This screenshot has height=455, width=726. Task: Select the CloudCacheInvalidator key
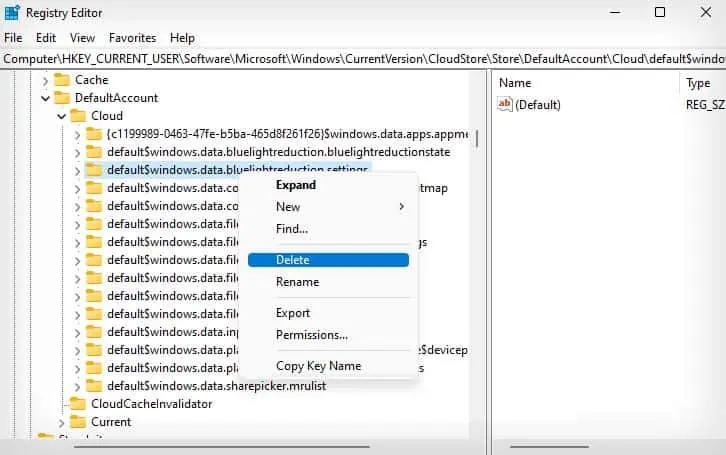(x=151, y=404)
